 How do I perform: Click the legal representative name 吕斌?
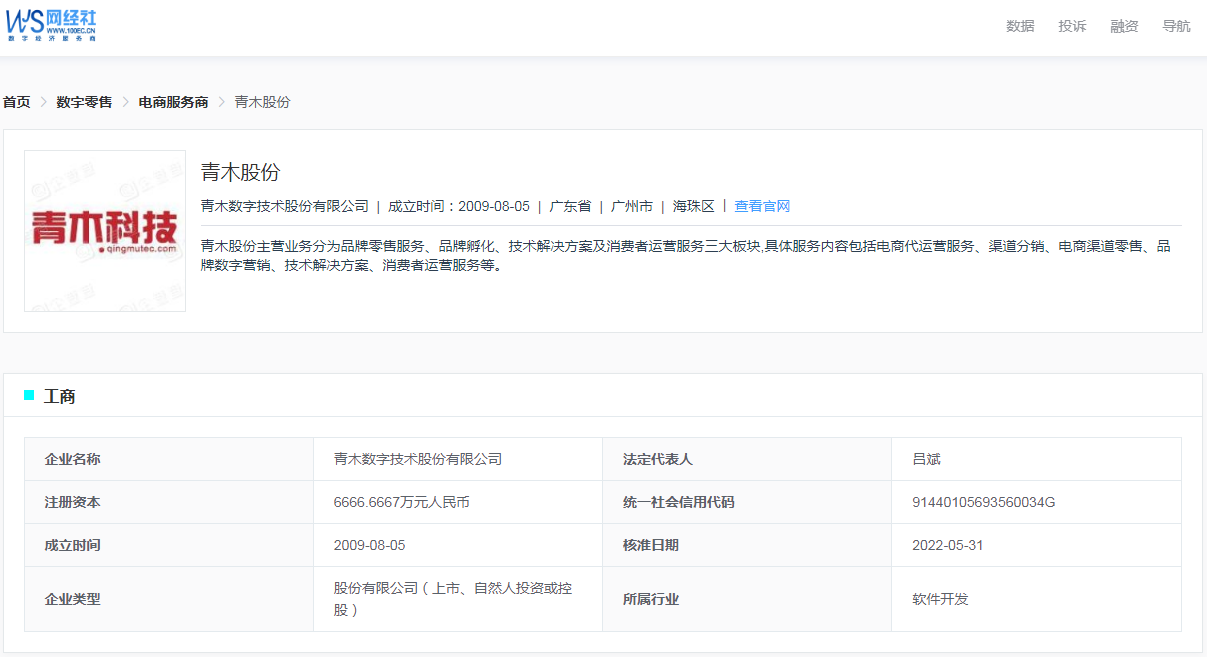click(x=927, y=459)
